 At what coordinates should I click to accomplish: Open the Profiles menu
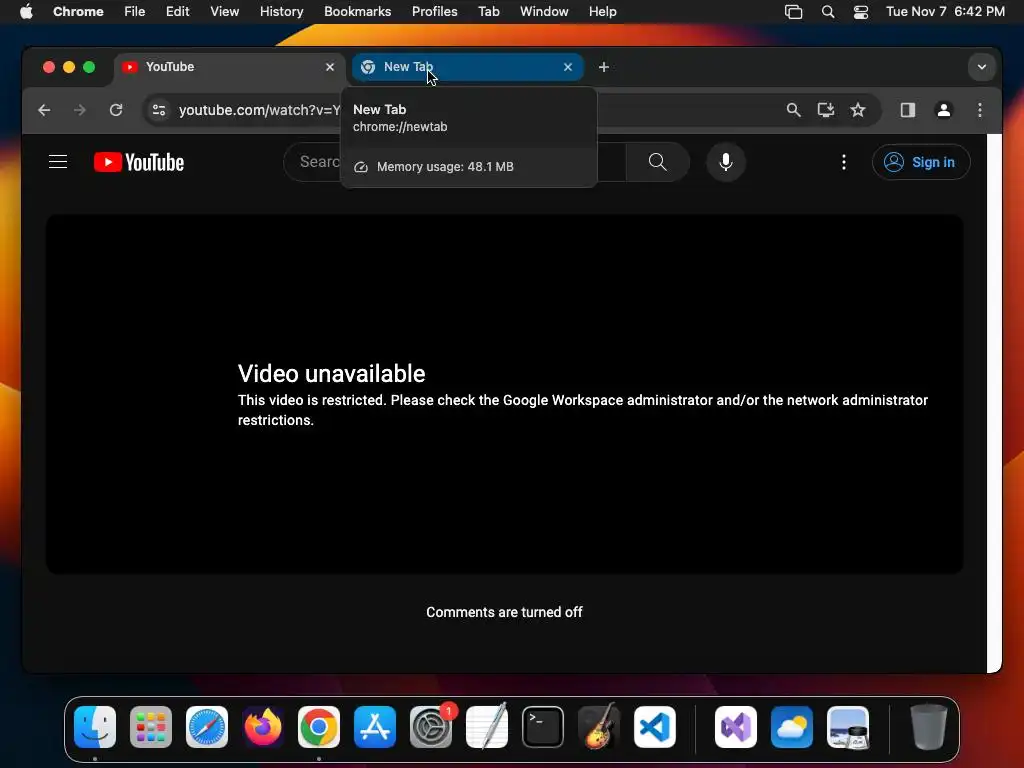point(434,12)
